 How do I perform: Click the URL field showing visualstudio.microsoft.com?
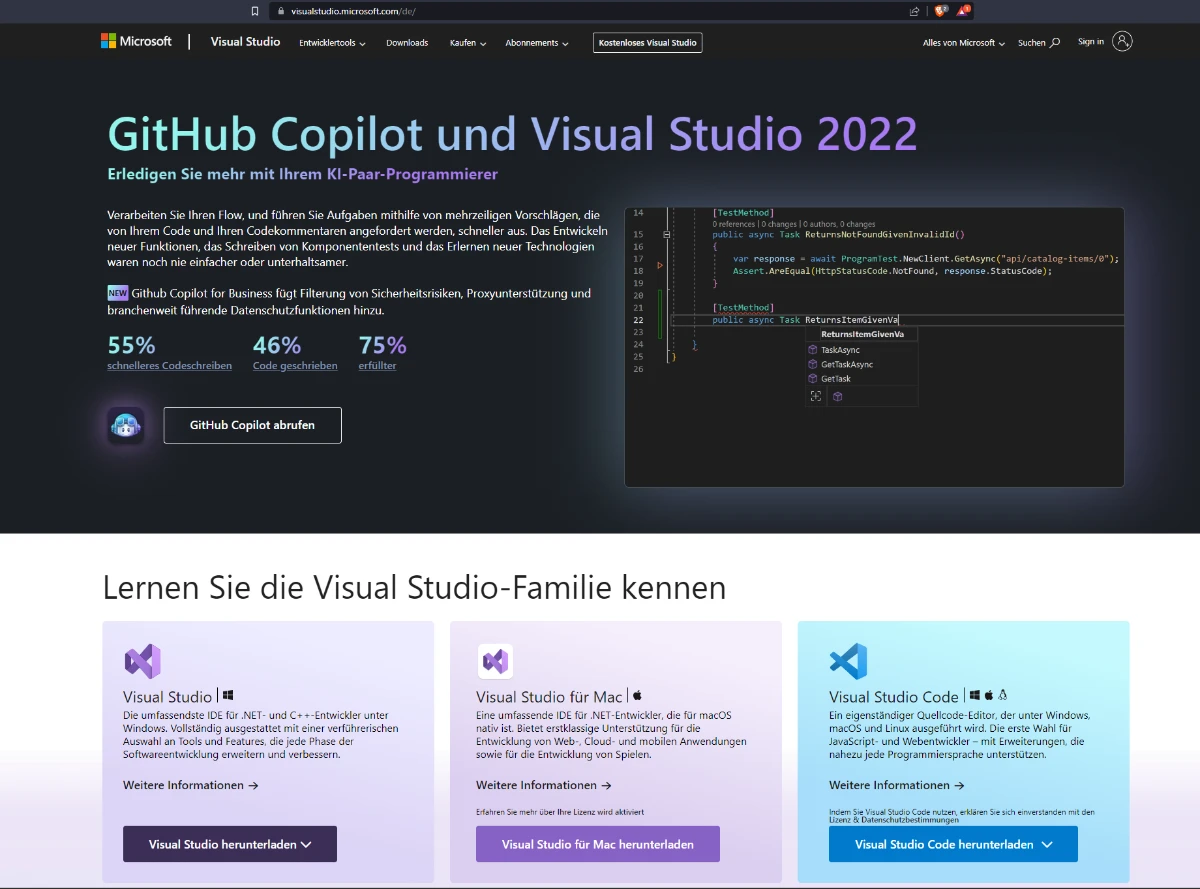coord(590,11)
